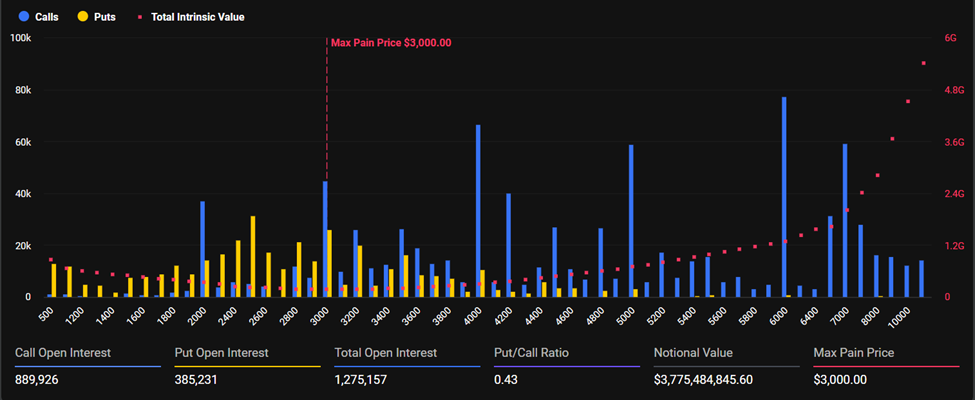Click the blue Calls bar at 2000 strike

(x=202, y=250)
